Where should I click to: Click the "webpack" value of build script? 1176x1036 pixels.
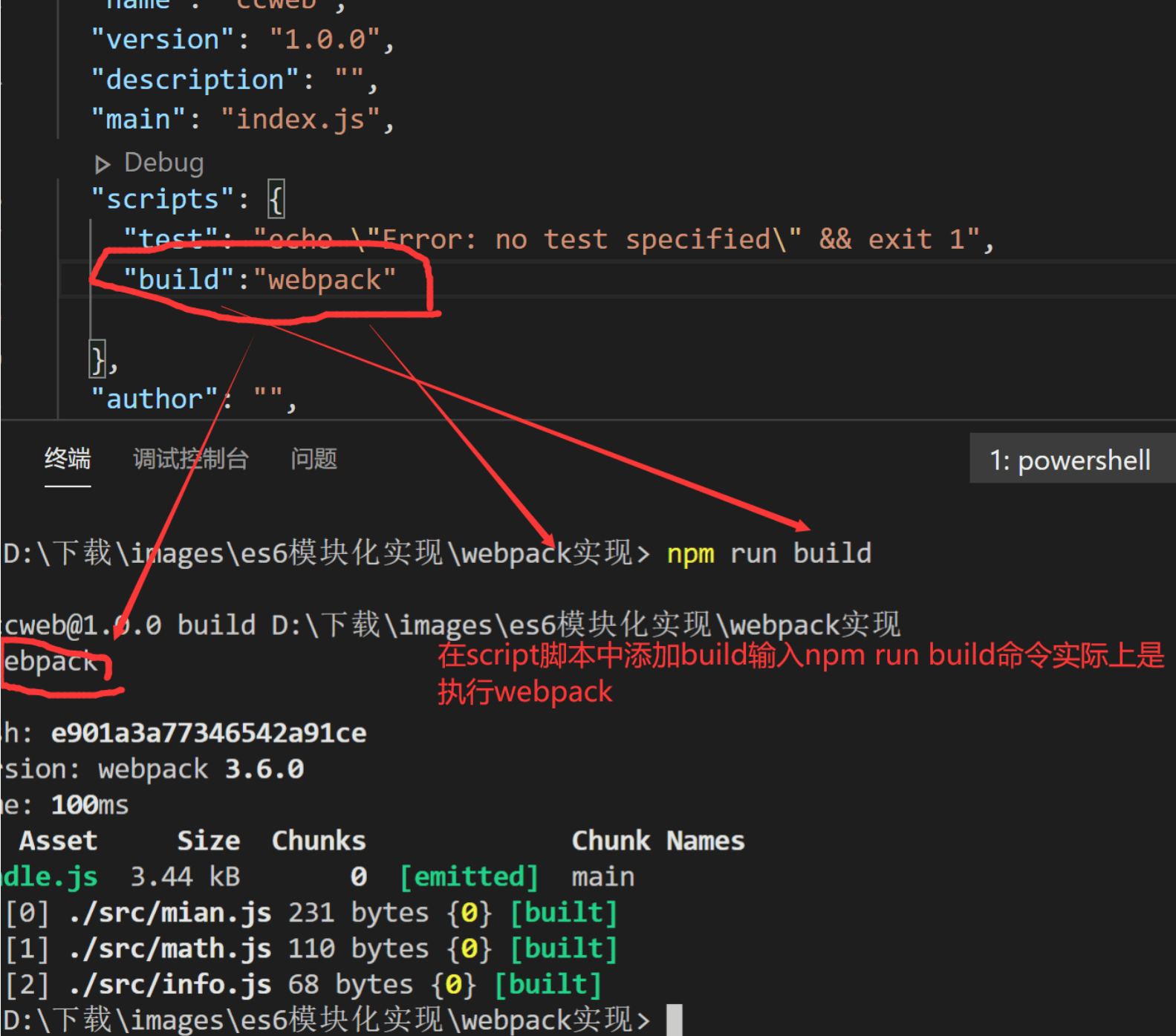pos(325,280)
